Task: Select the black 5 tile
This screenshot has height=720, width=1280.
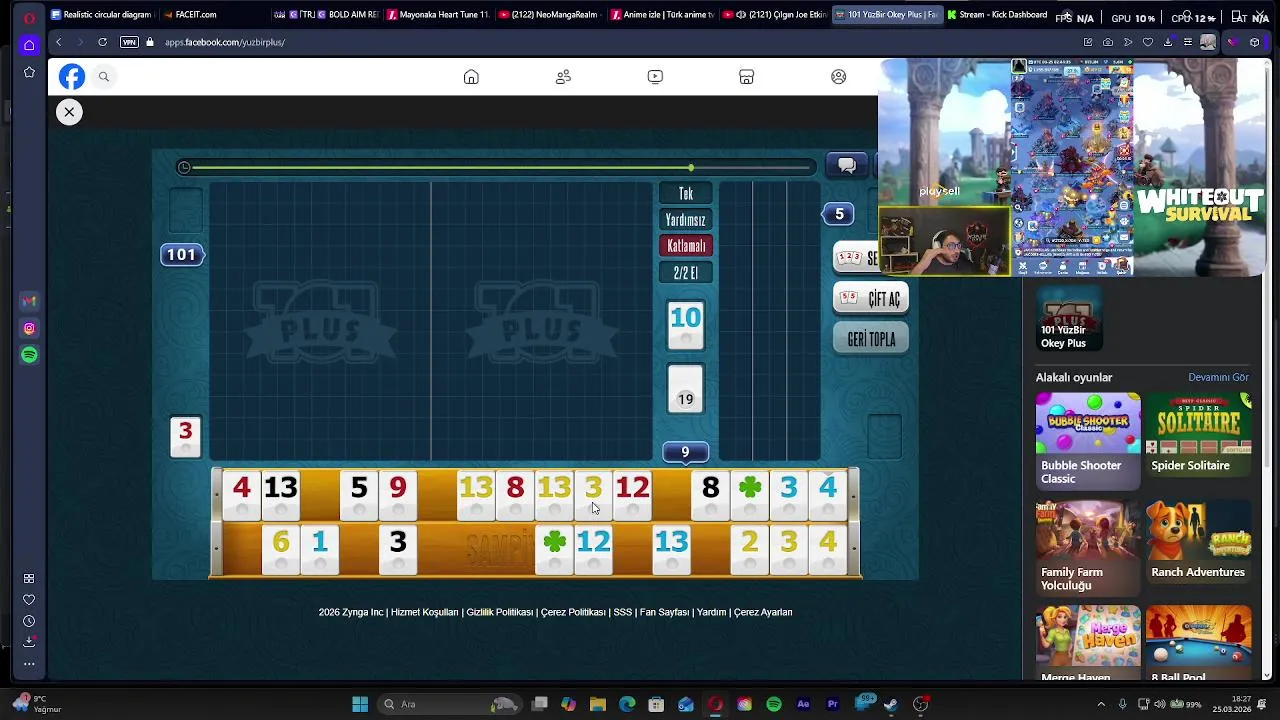Action: [x=358, y=494]
